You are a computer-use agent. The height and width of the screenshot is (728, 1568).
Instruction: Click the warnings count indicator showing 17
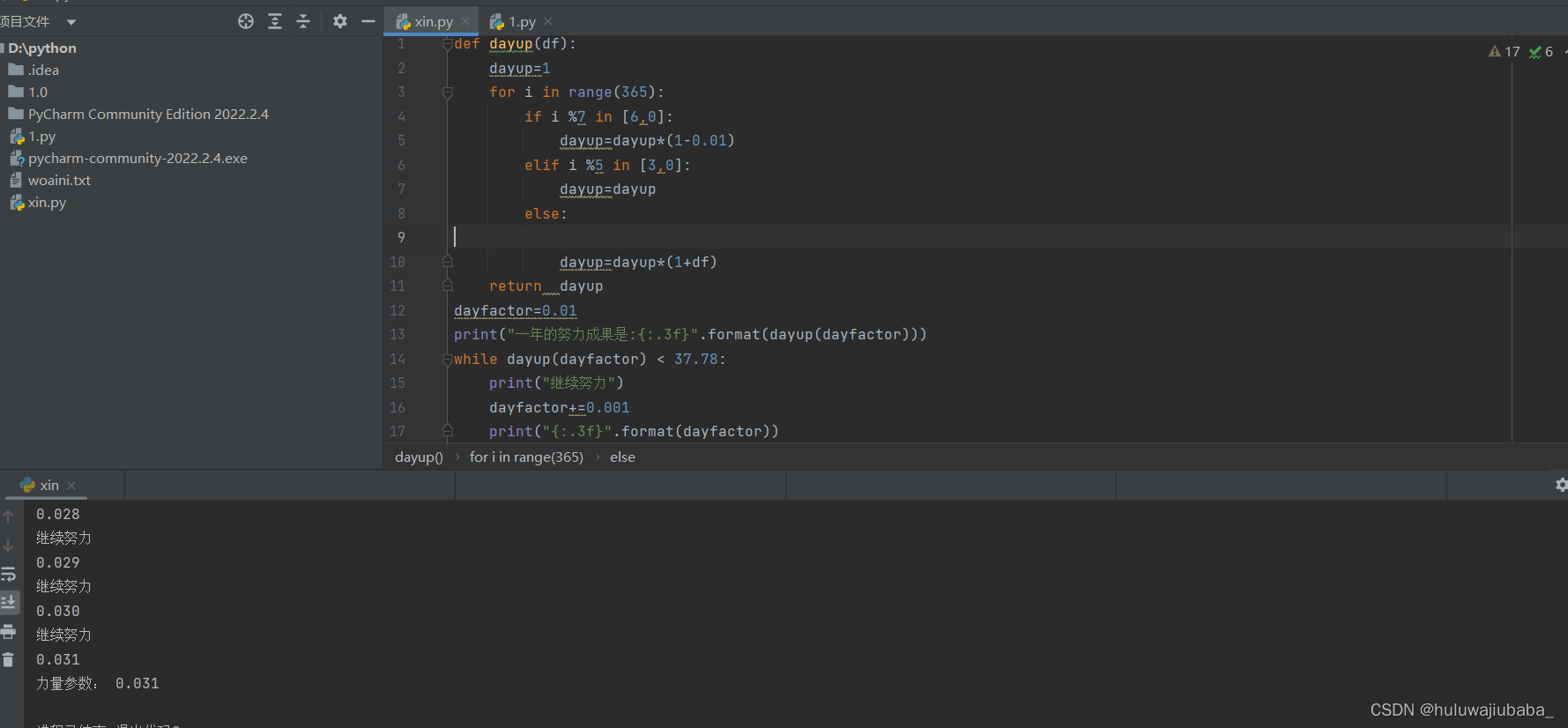point(1505,52)
